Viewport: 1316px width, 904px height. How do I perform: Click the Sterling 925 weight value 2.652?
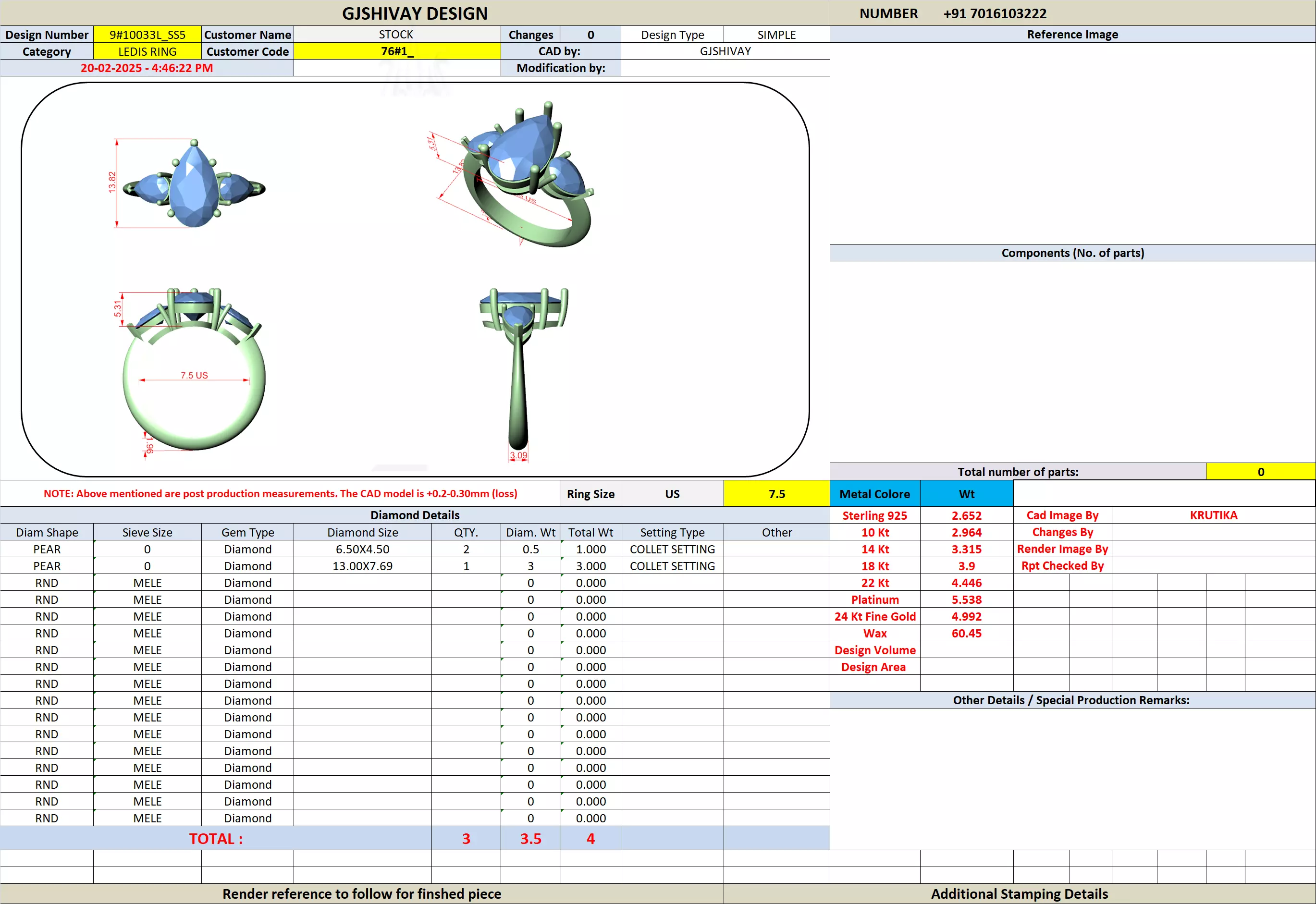(966, 515)
